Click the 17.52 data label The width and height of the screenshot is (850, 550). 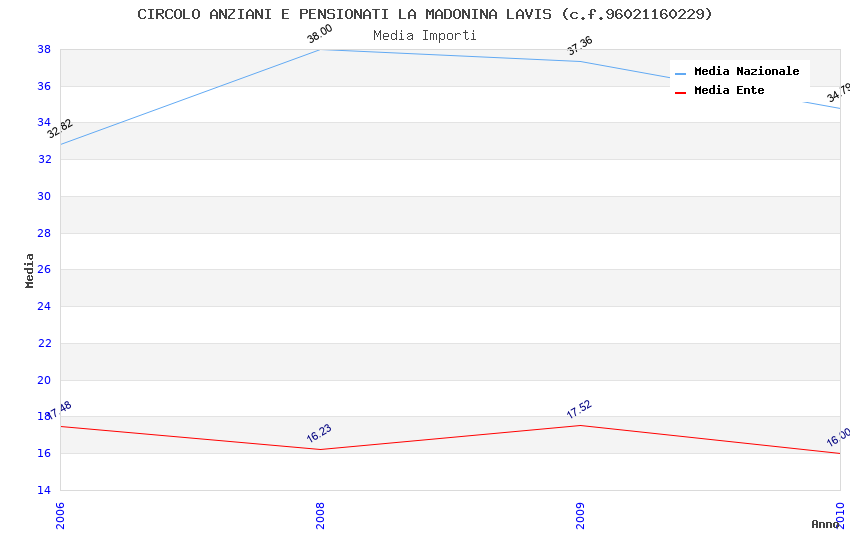(579, 409)
